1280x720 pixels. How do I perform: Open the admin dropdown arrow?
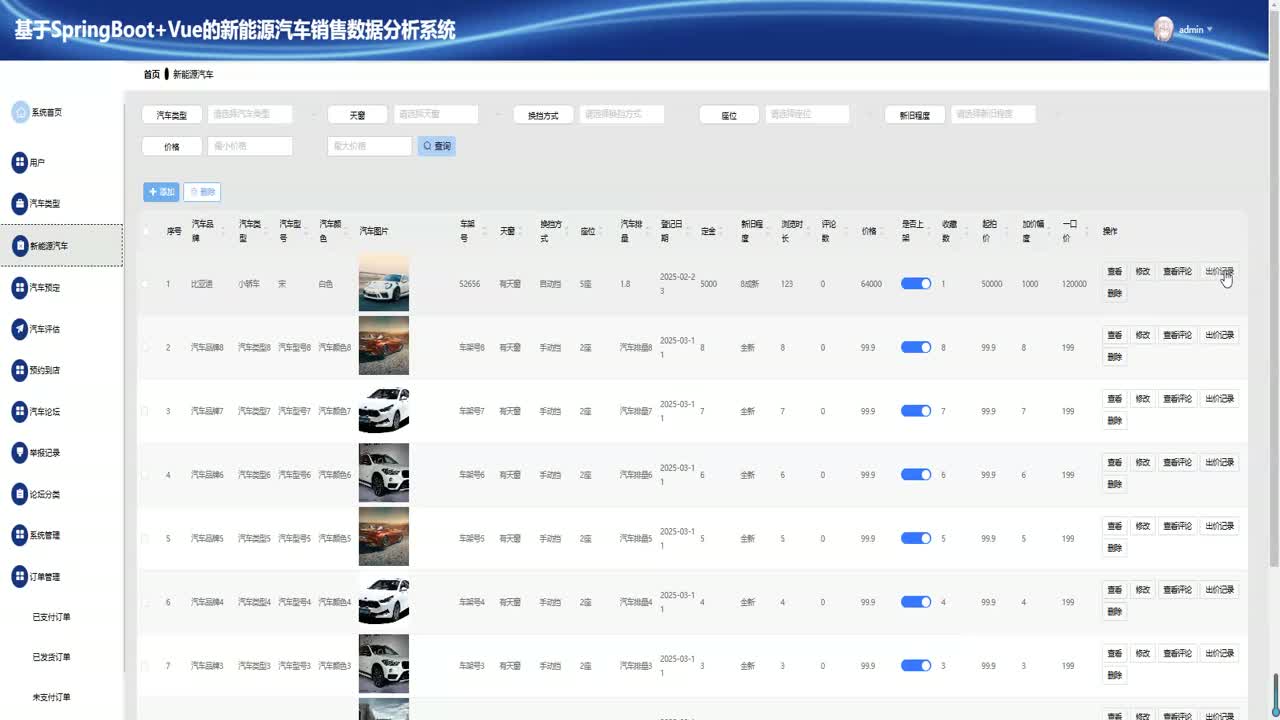coord(1209,29)
